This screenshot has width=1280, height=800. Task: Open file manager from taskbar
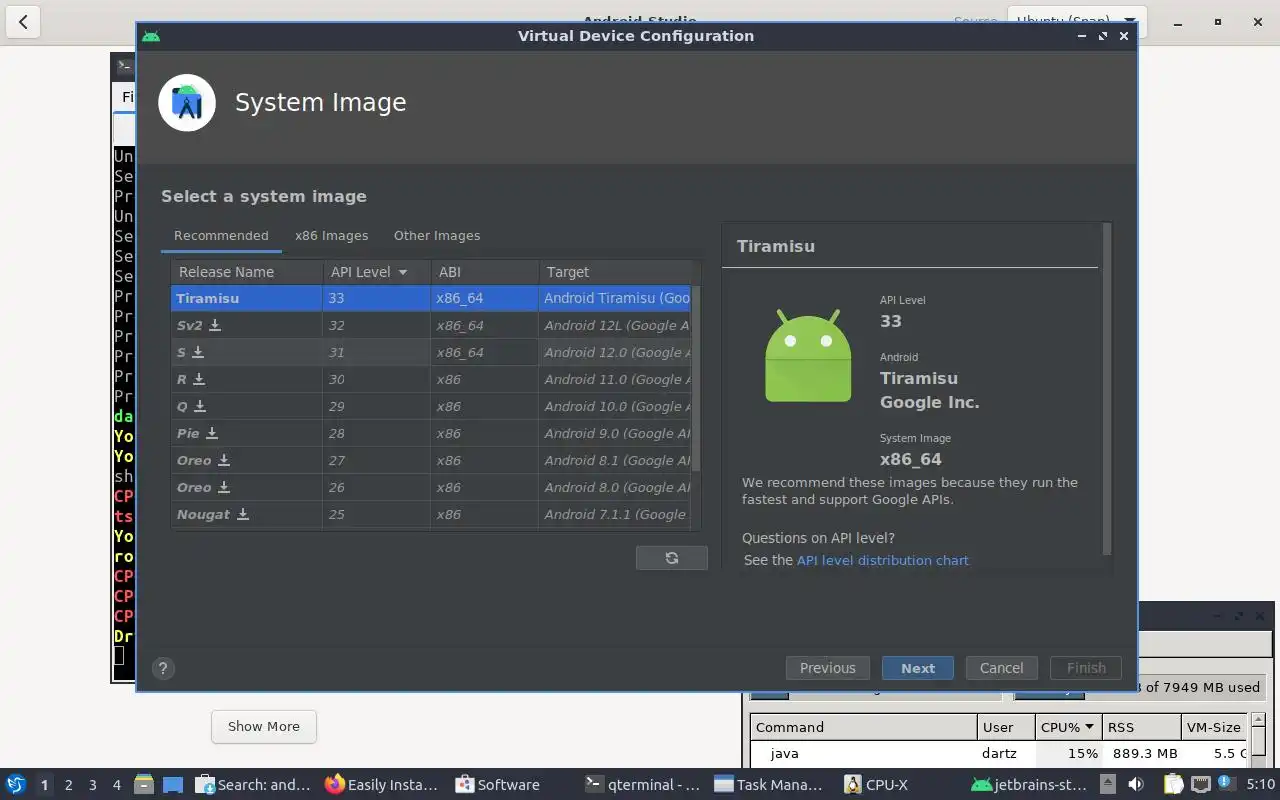pos(143,784)
